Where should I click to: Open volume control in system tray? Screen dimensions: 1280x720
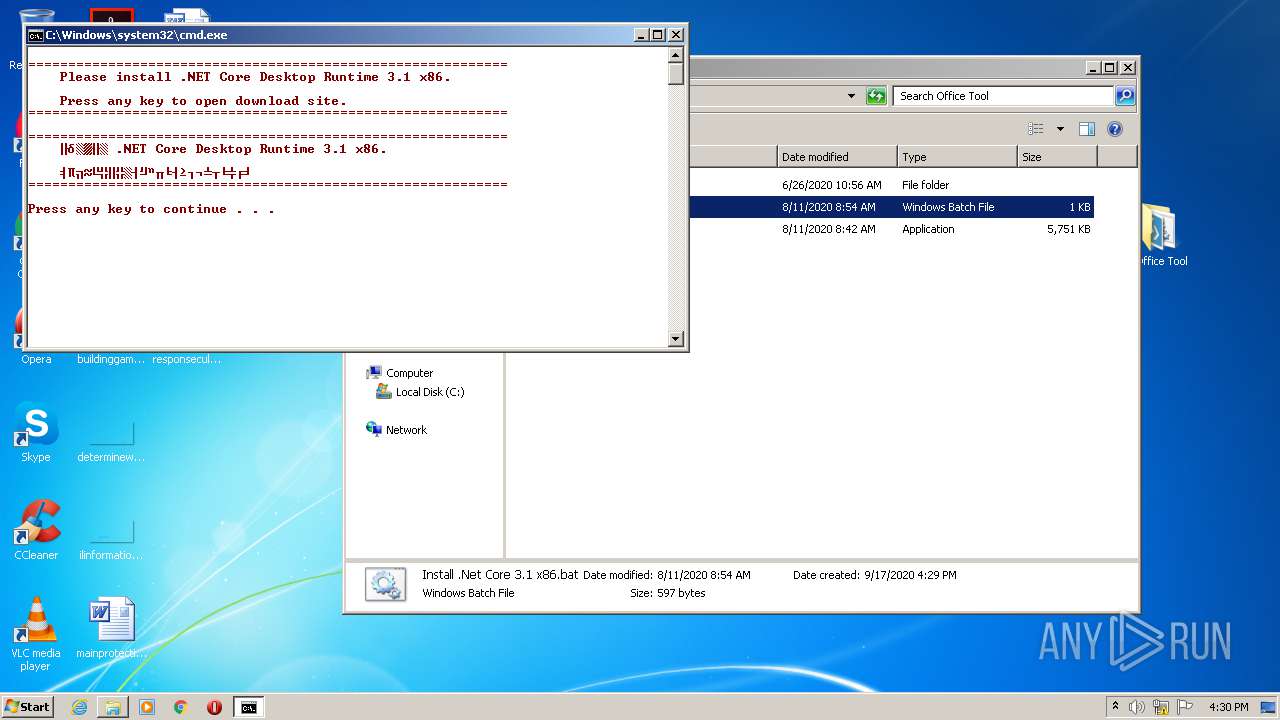(x=1137, y=707)
